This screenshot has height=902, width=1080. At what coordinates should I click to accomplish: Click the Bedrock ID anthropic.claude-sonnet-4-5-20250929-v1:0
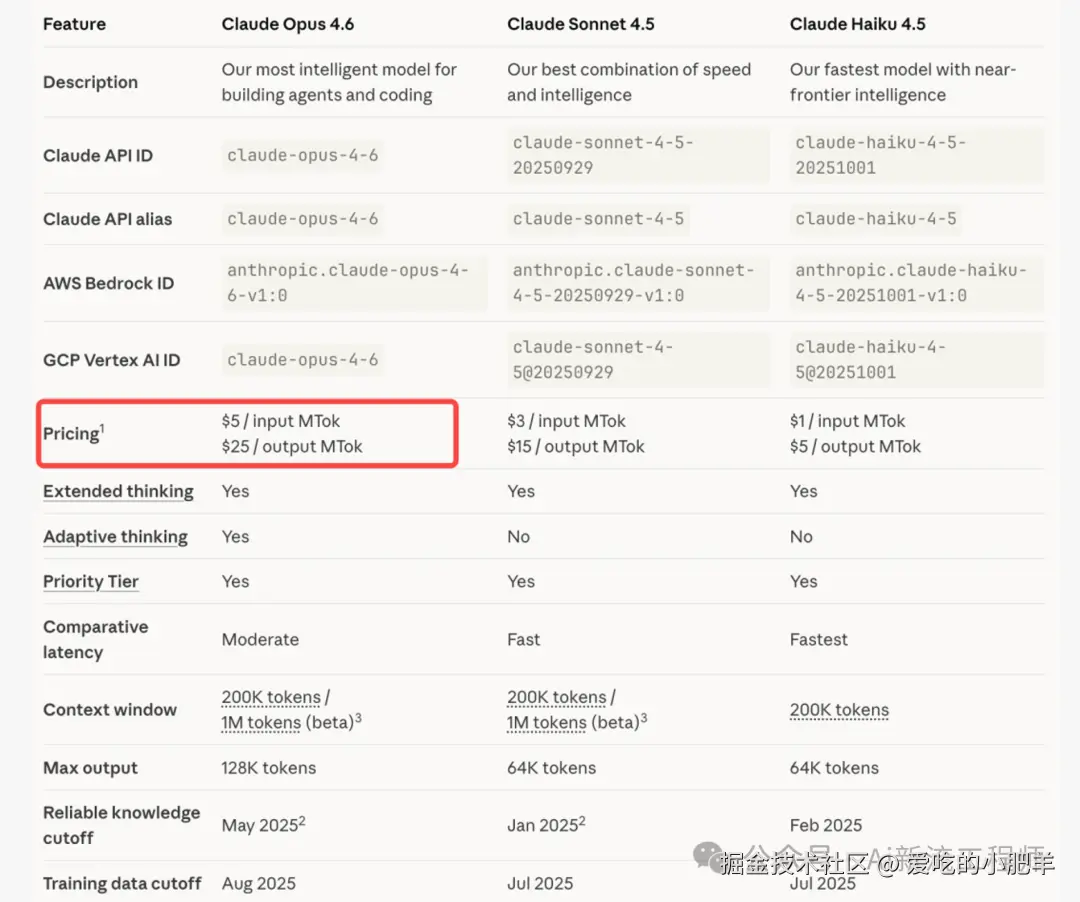638,283
